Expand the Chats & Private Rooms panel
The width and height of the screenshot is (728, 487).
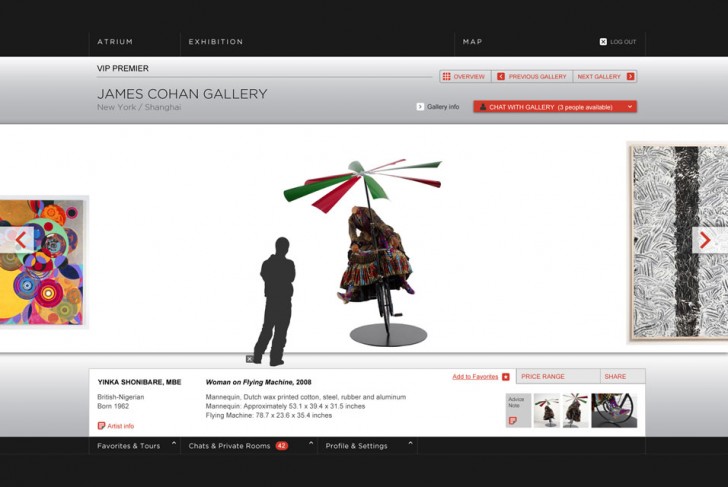pyautogui.click(x=311, y=443)
